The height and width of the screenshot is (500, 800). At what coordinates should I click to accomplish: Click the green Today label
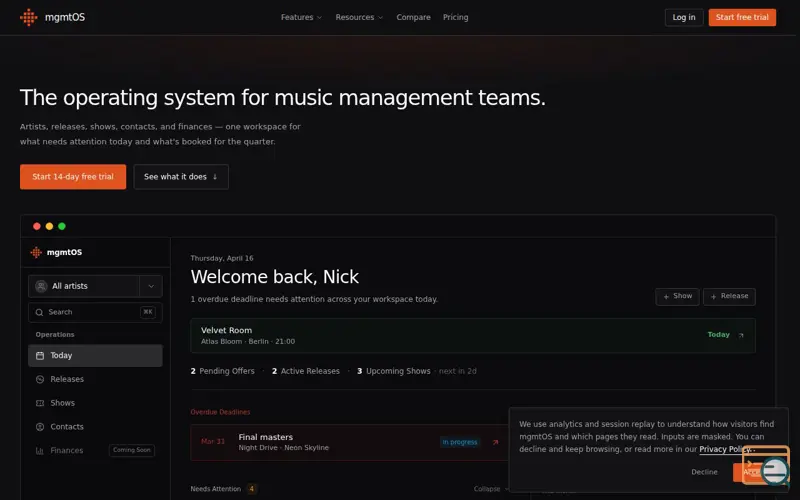click(718, 335)
